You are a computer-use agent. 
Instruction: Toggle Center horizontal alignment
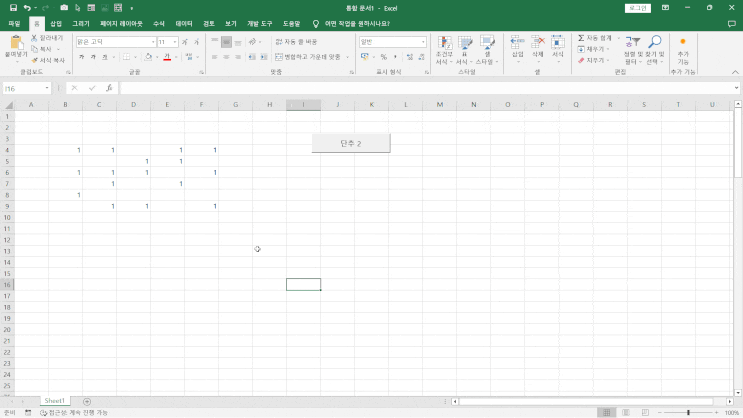(x=226, y=57)
